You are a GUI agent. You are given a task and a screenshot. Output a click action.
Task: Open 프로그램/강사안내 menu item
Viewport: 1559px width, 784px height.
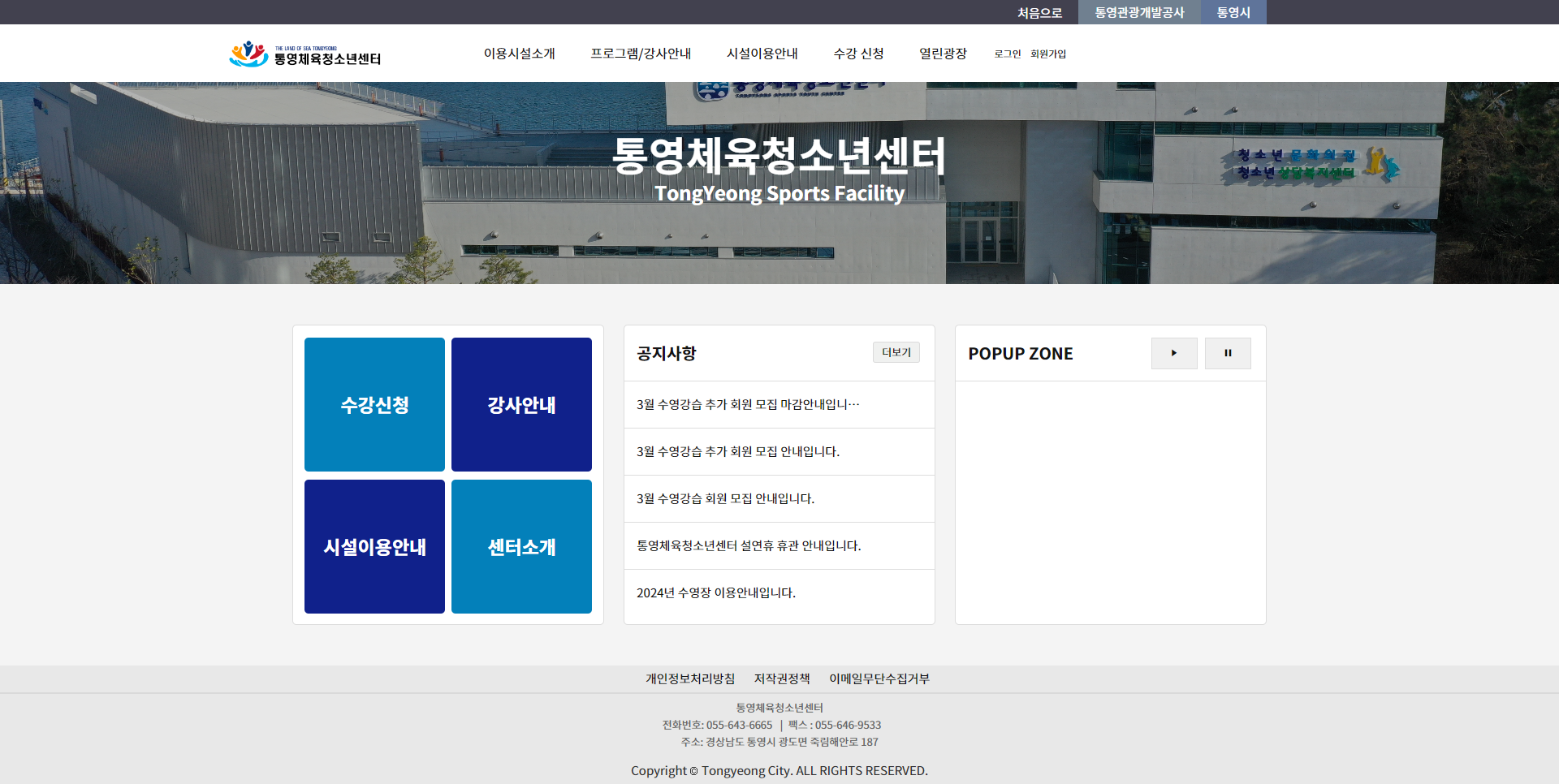(640, 54)
